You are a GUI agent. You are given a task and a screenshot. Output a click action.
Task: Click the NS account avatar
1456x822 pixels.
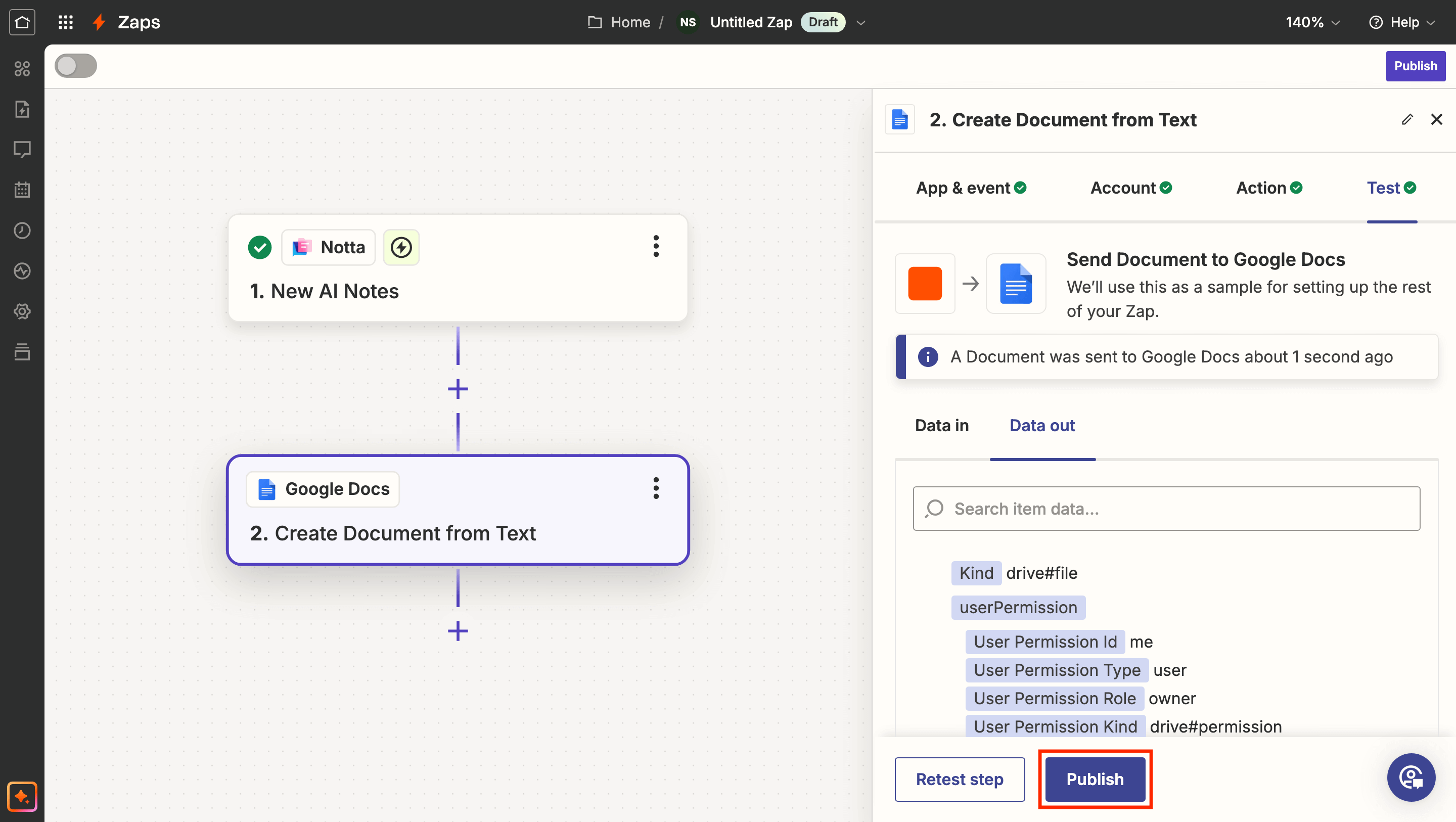(x=688, y=22)
